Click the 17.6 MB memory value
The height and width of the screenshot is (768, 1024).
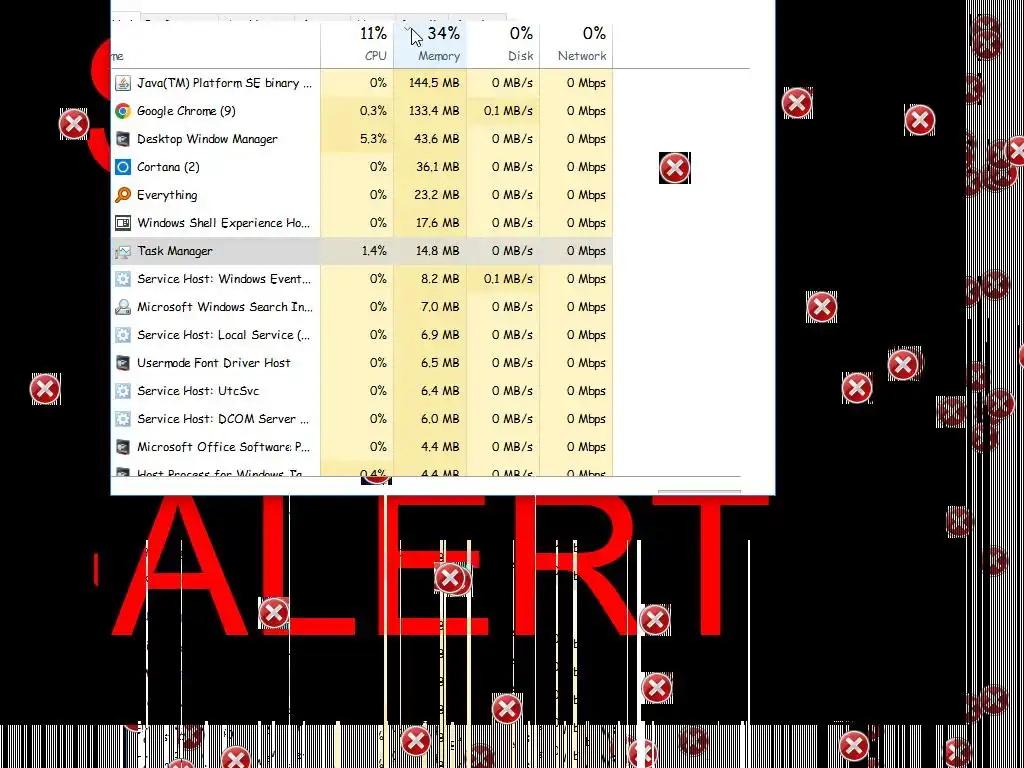point(438,223)
